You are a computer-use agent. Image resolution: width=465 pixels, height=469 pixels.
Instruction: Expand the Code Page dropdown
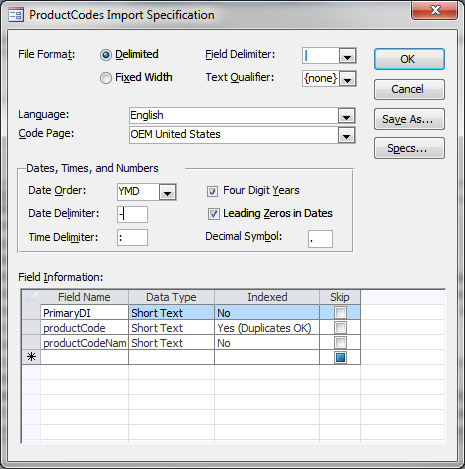pos(346,135)
